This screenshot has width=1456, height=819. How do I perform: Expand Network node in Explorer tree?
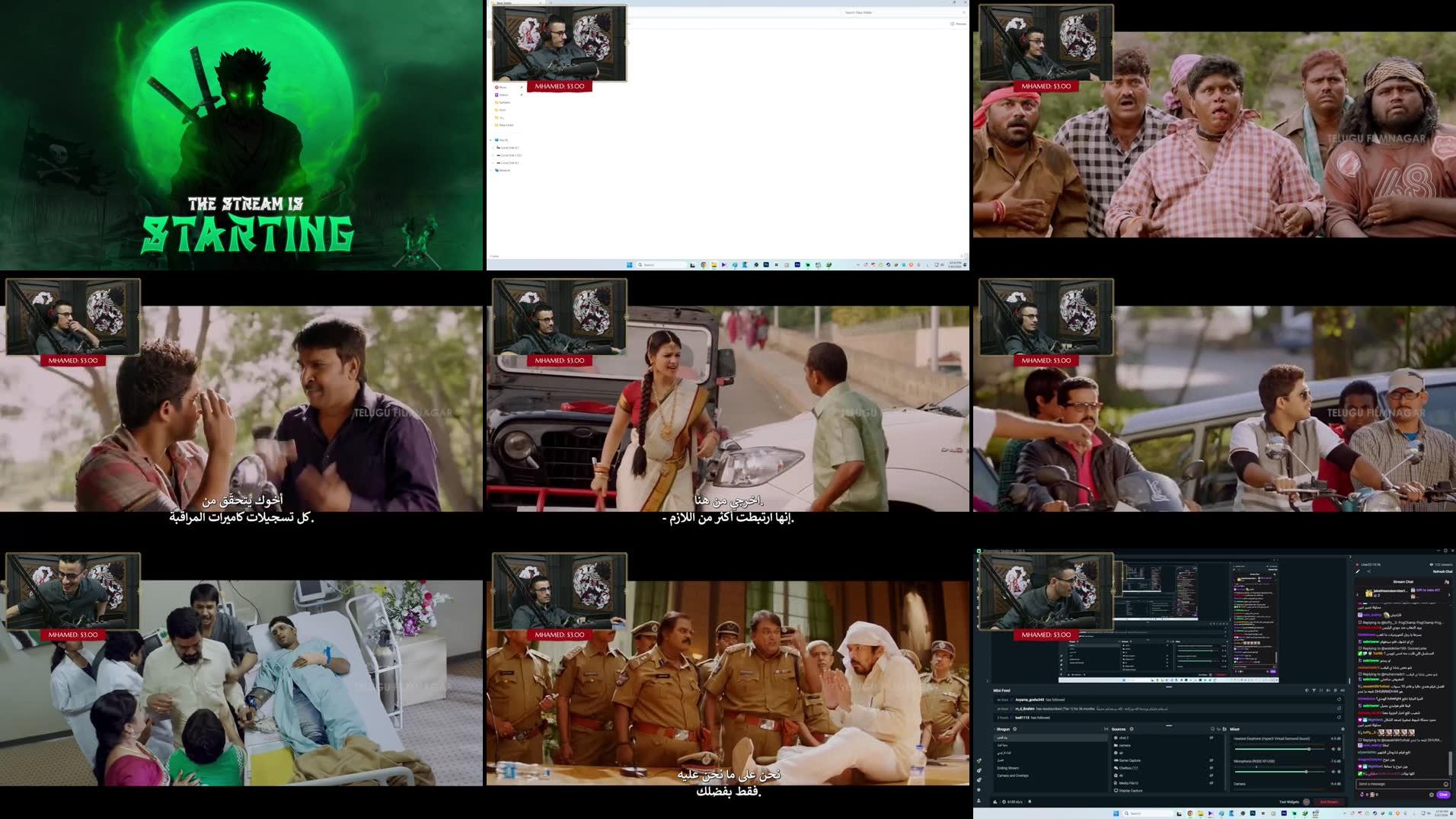(x=491, y=170)
